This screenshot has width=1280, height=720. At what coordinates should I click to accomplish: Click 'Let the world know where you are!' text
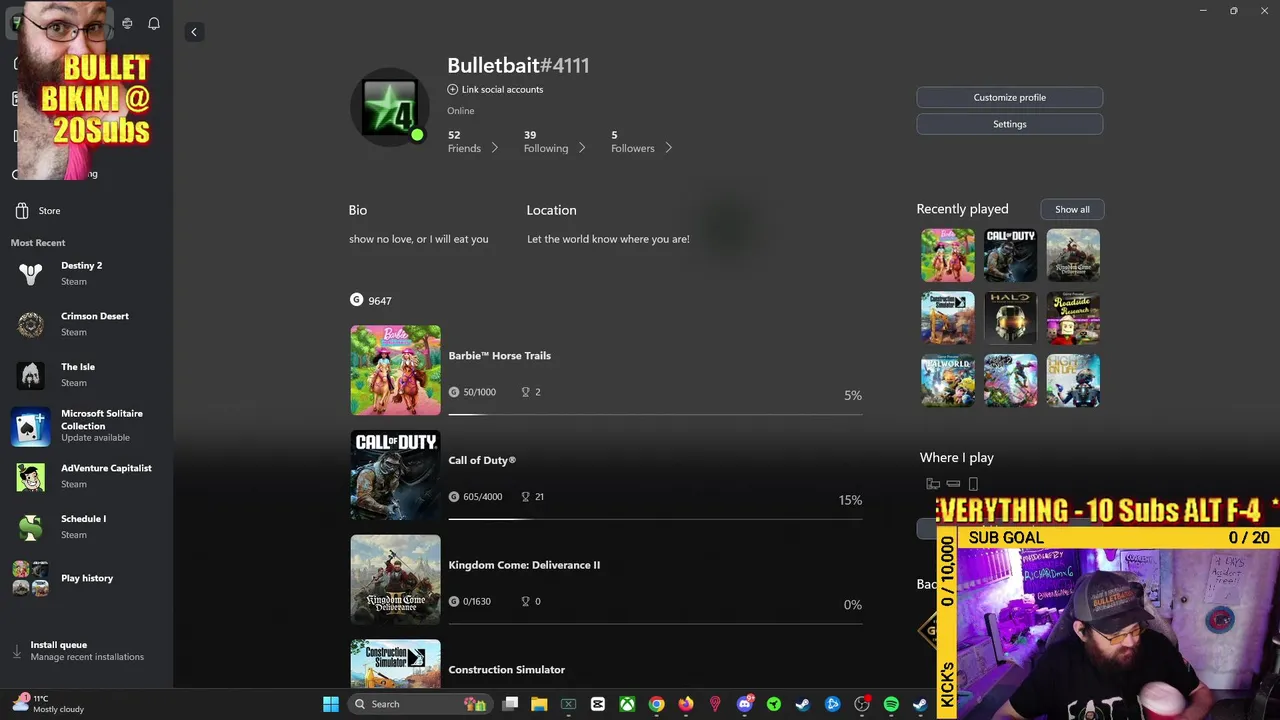(x=608, y=239)
